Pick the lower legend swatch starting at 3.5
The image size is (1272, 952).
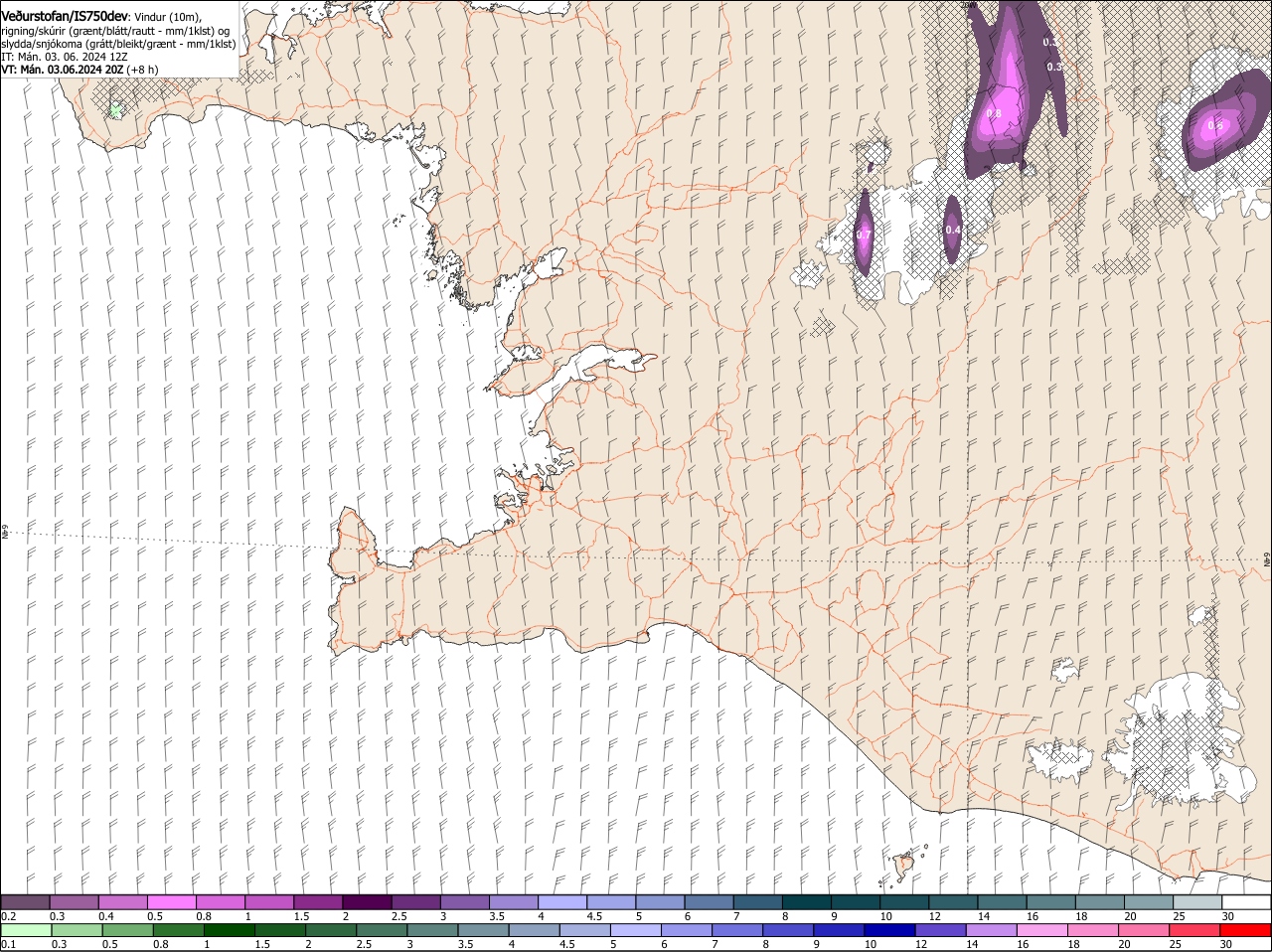484,930
